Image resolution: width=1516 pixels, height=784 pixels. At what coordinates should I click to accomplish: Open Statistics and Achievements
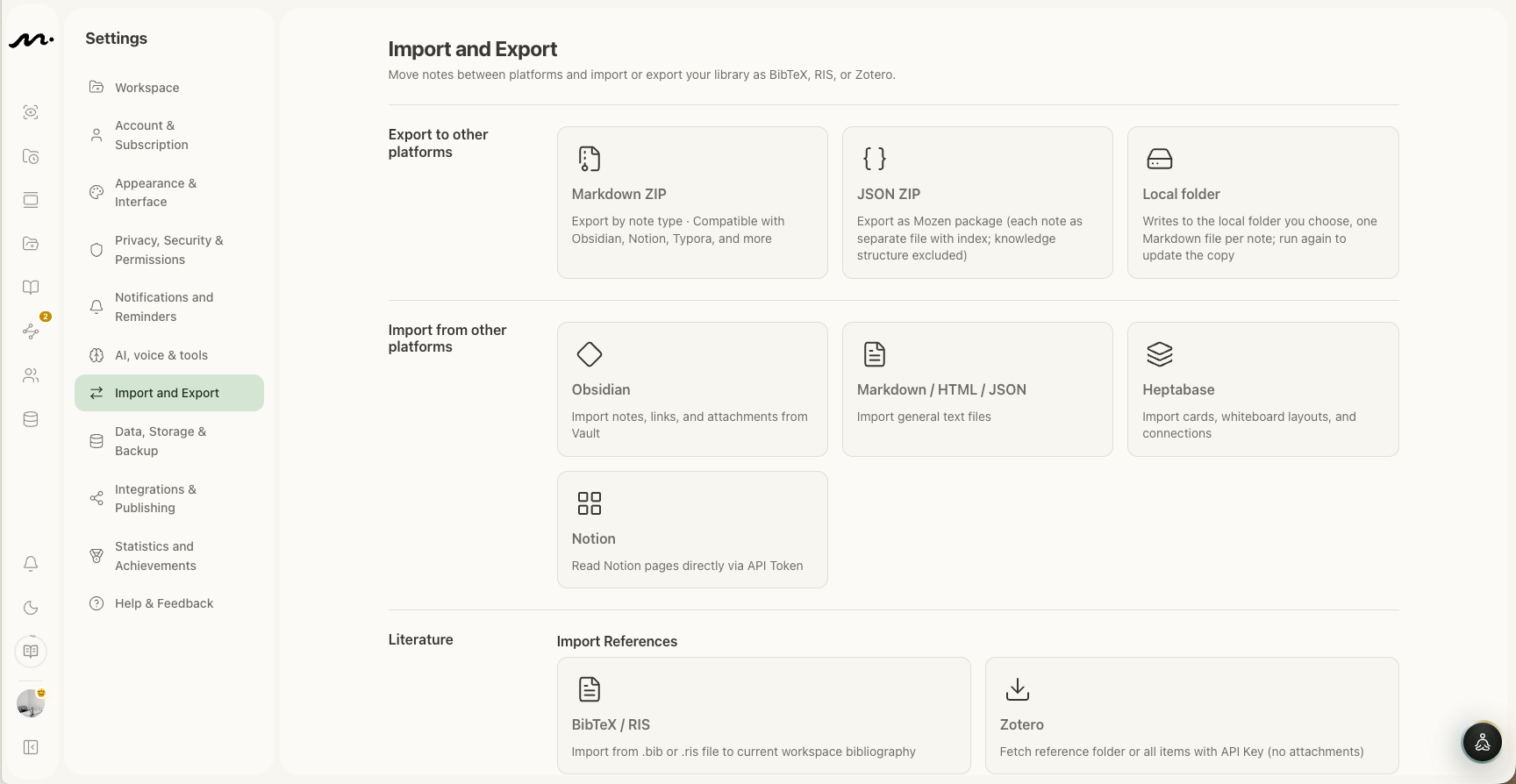tap(169, 556)
